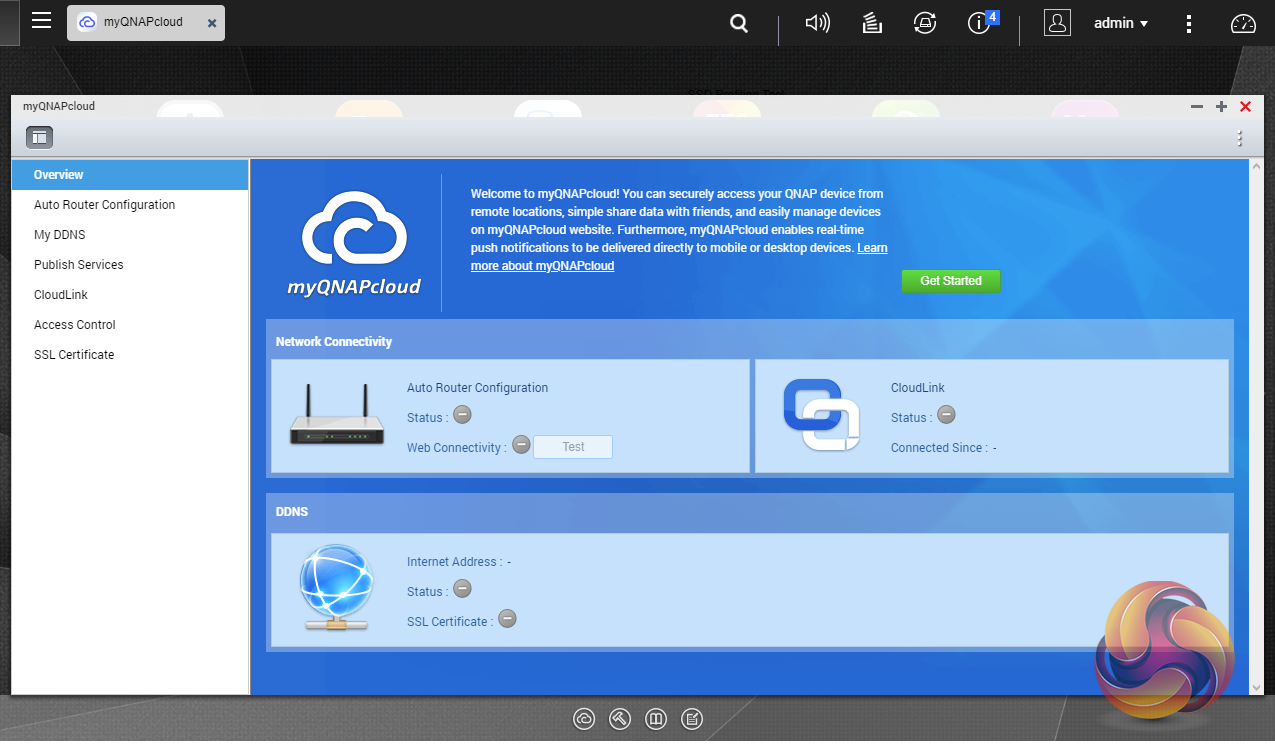Go to Publish Services section
The height and width of the screenshot is (744, 1275).
coord(130,265)
